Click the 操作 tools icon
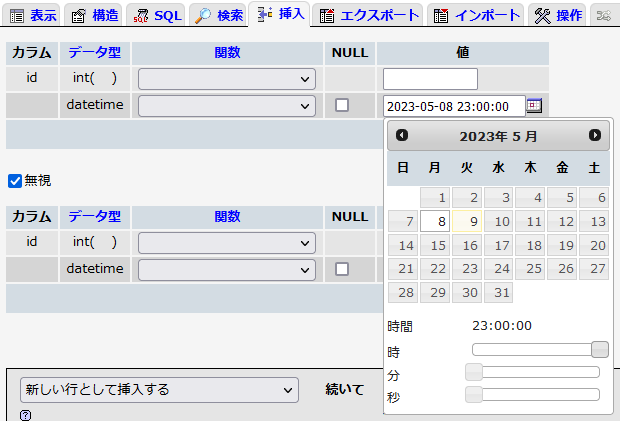620x421 pixels. [x=542, y=16]
